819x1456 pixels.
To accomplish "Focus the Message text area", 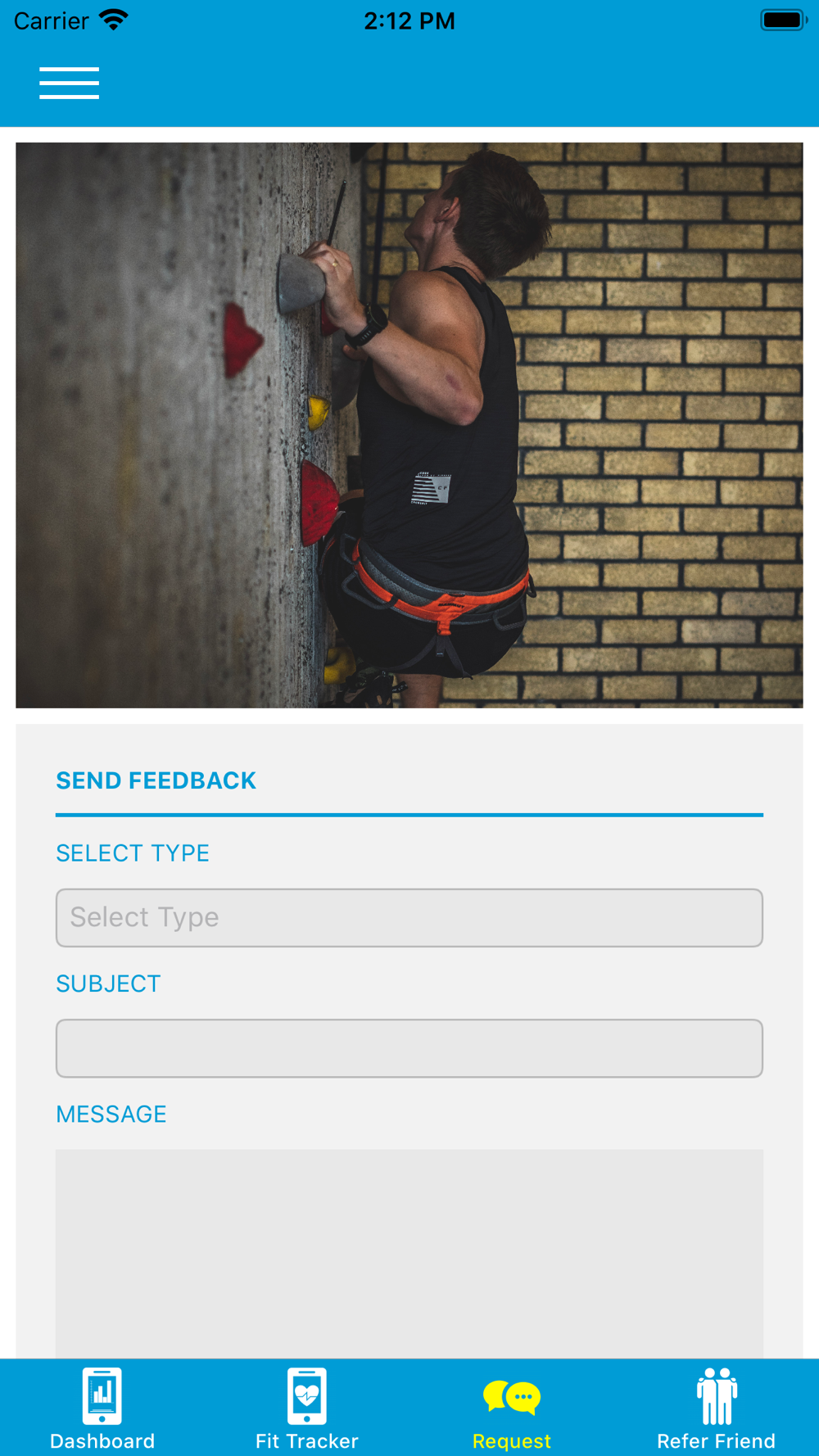I will [409, 1254].
